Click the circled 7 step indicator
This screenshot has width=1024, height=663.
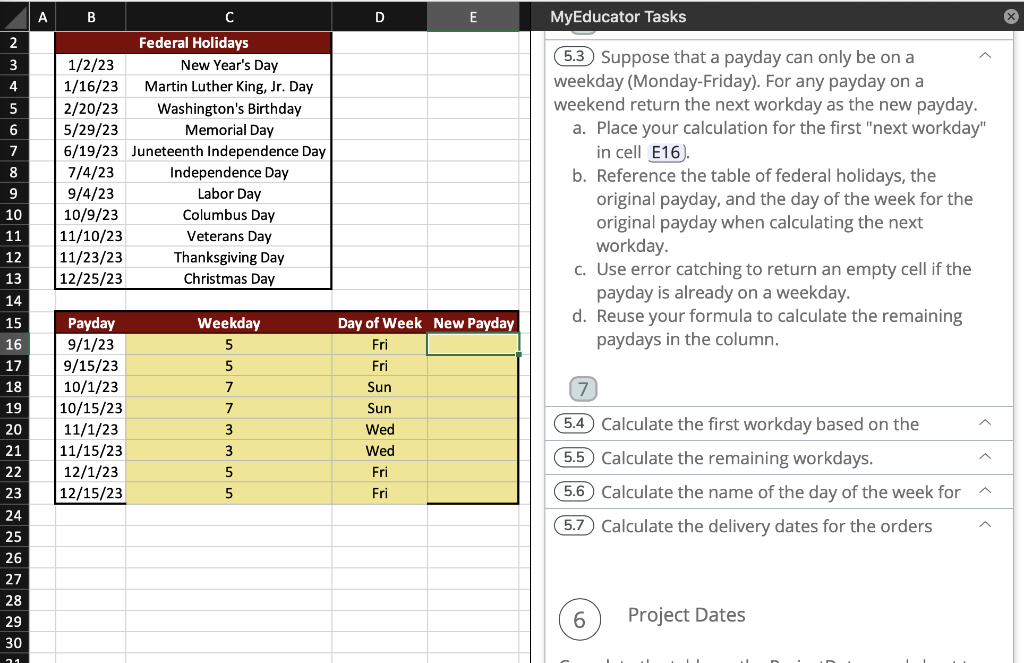point(581,388)
